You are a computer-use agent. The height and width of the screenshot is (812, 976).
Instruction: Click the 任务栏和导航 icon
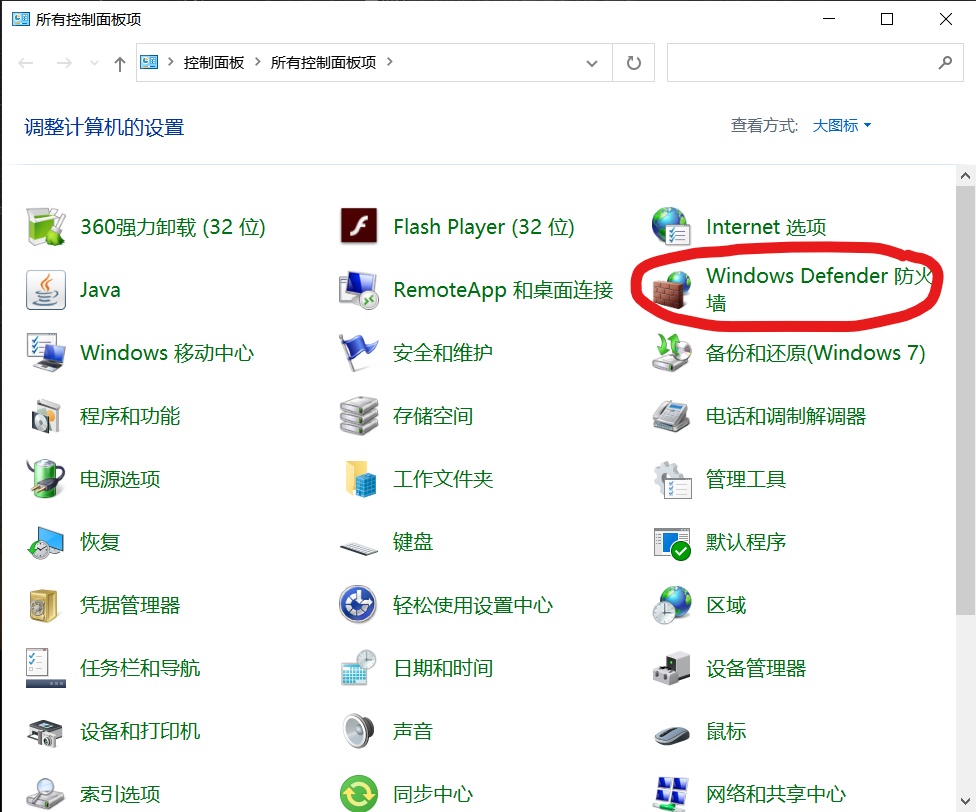point(46,668)
